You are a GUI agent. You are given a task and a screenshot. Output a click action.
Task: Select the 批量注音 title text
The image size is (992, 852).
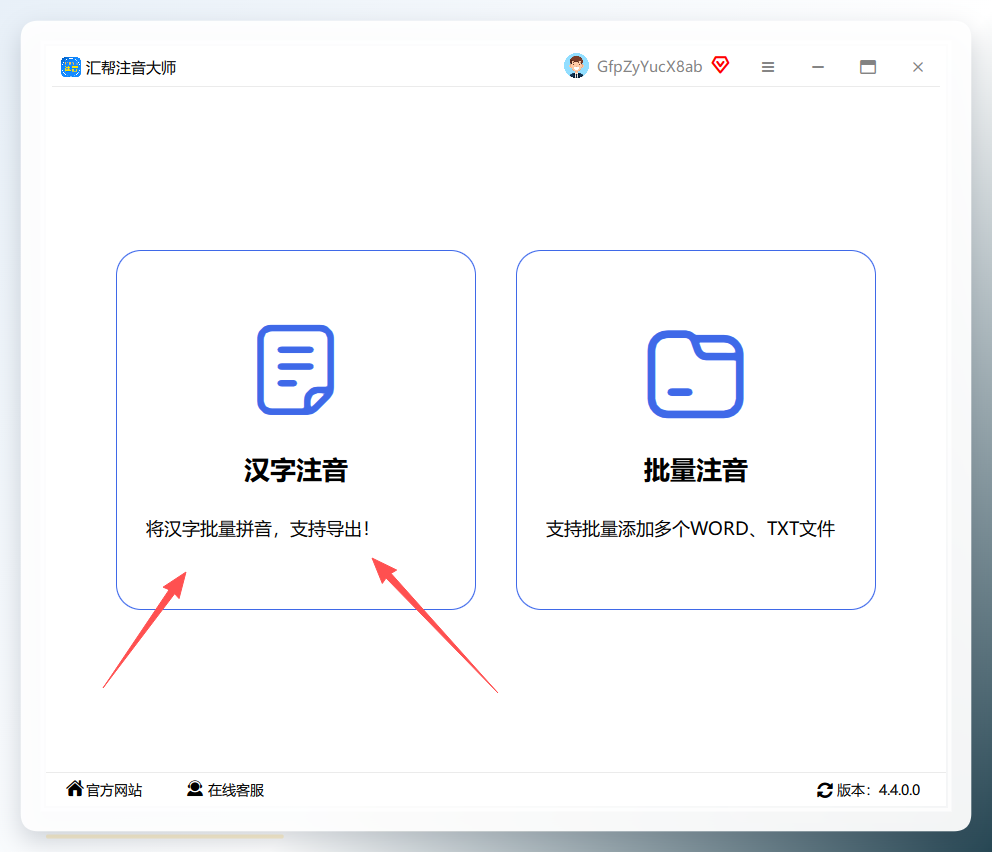[x=695, y=471]
